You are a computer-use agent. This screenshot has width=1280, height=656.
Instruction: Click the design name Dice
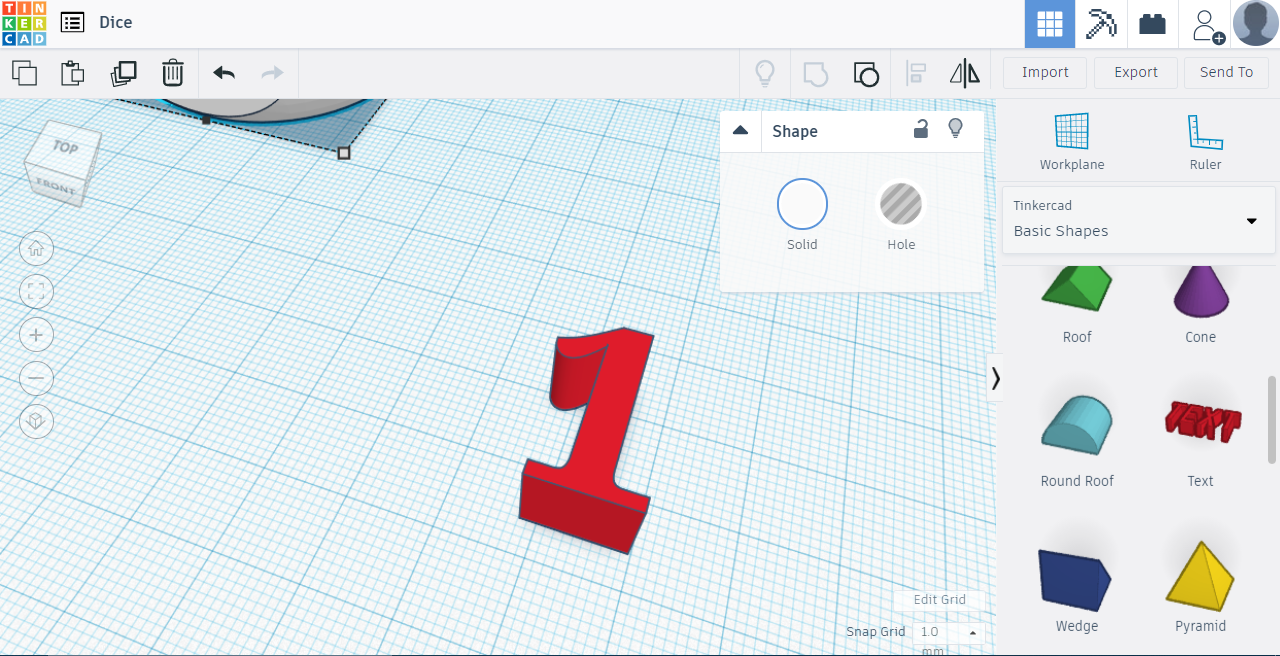point(116,22)
